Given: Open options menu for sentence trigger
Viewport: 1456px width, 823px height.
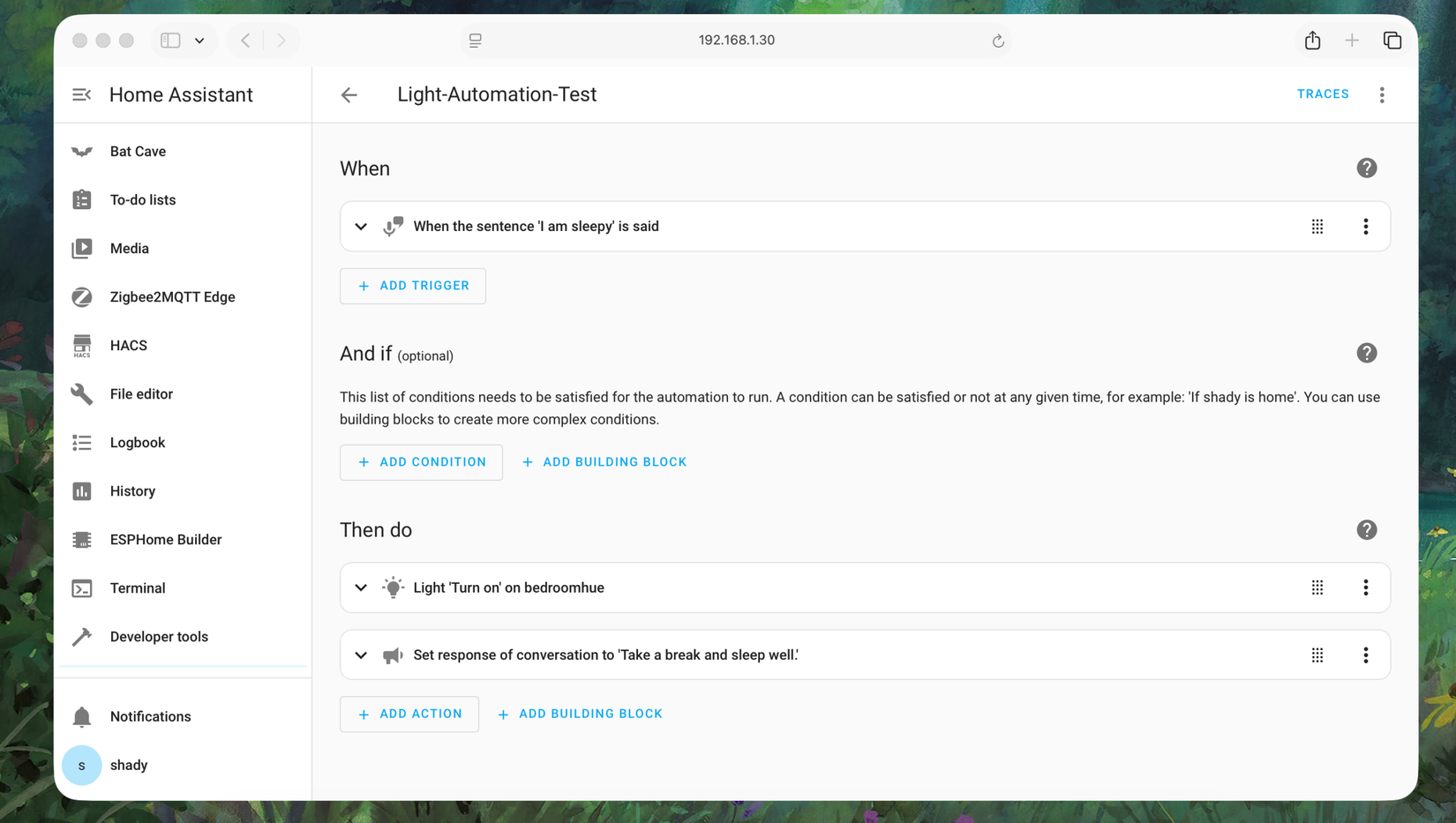Looking at the screenshot, I should (x=1366, y=227).
